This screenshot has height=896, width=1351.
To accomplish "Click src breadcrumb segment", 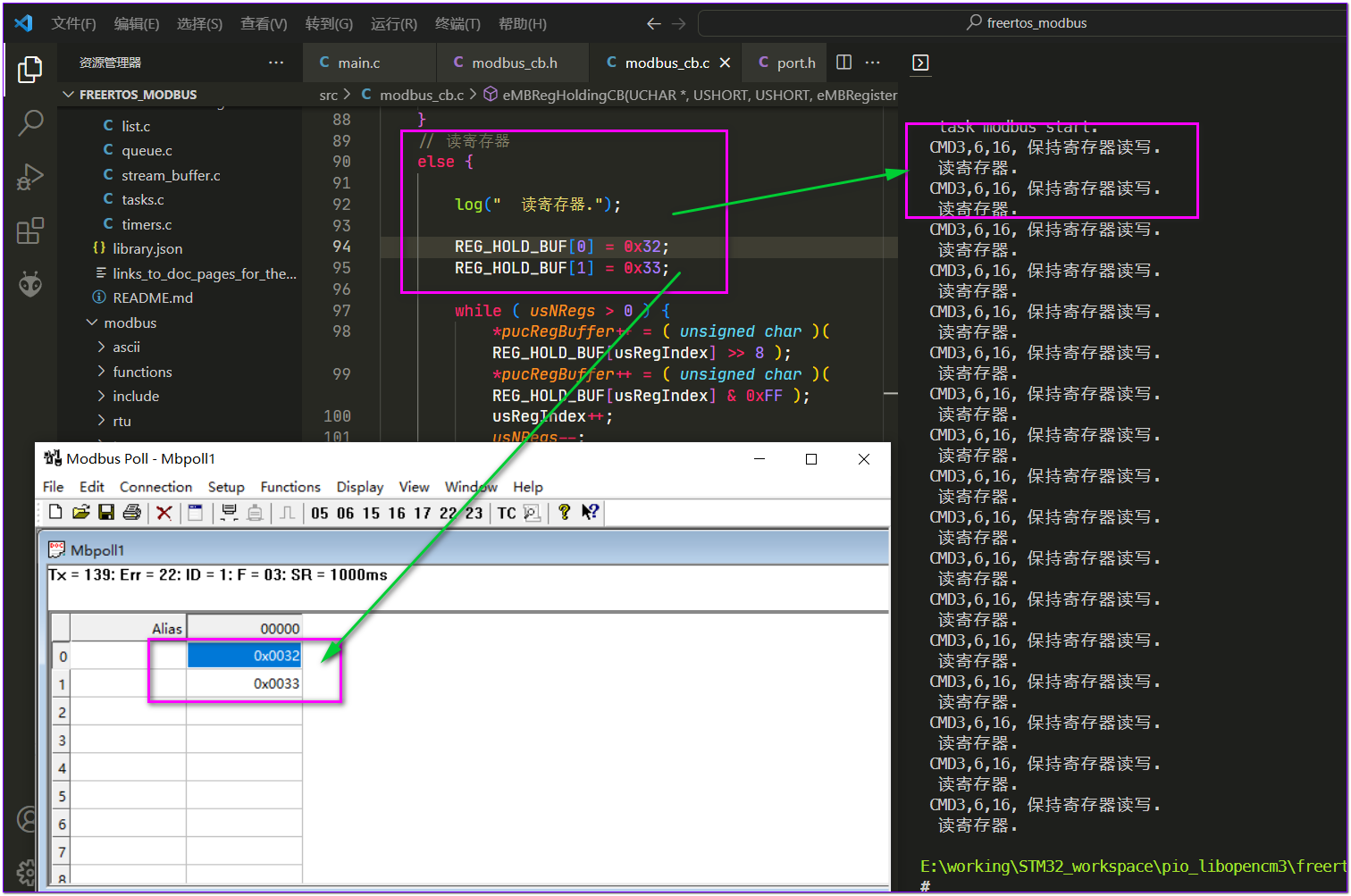I will click(329, 95).
